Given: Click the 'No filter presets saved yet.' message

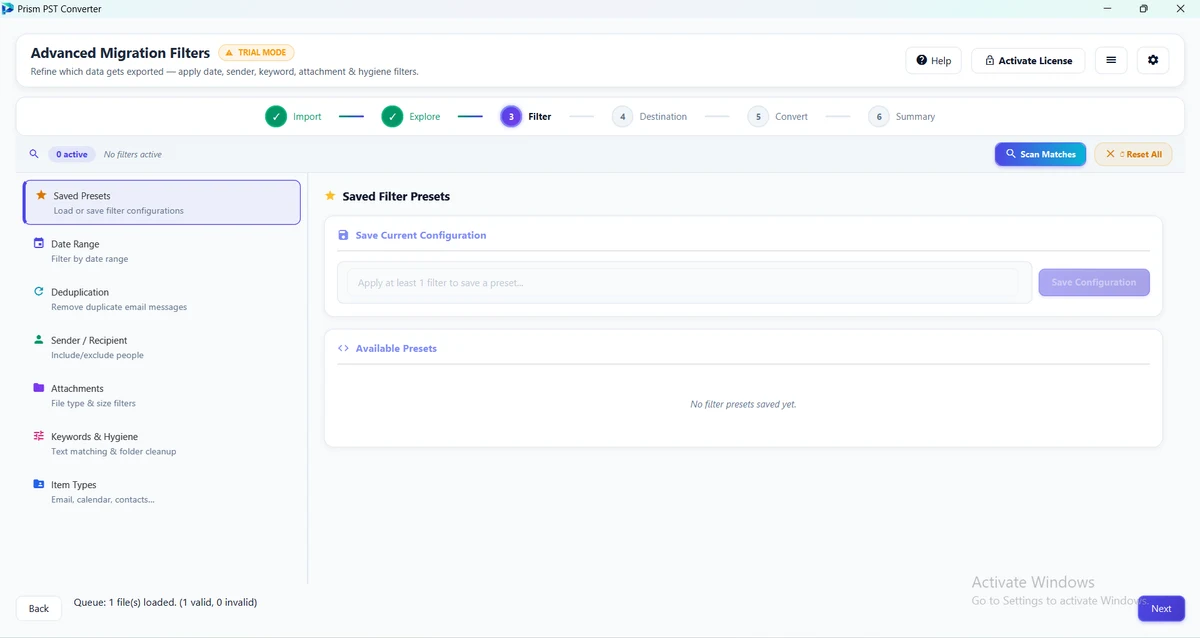Looking at the screenshot, I should tap(743, 404).
